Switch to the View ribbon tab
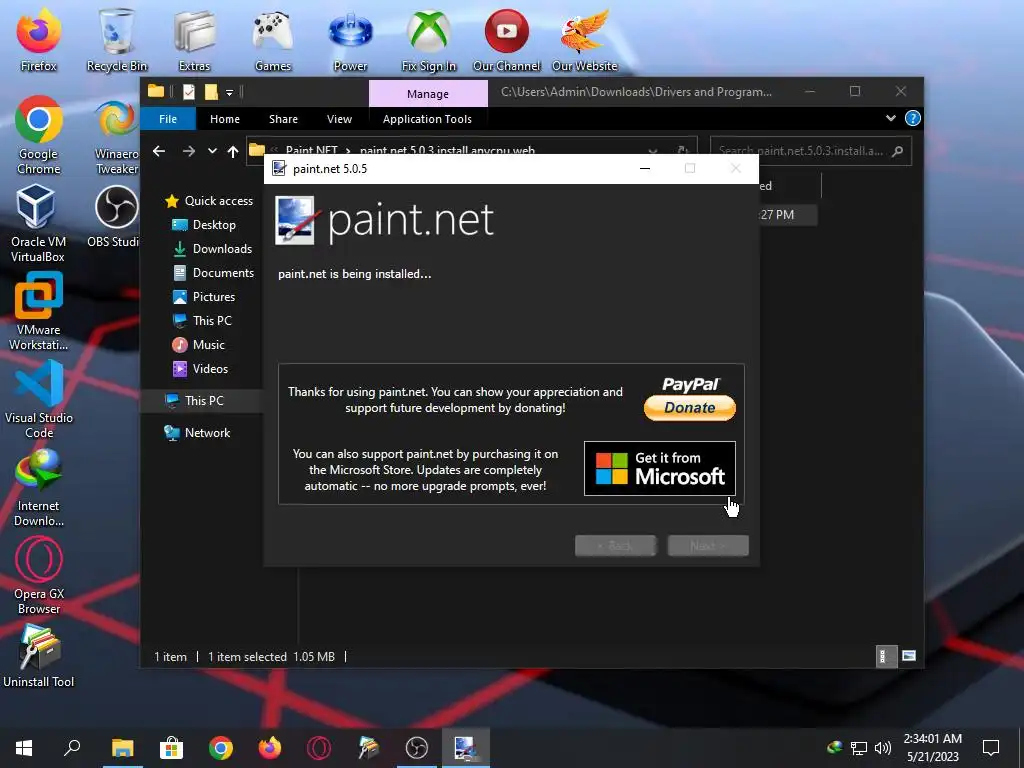The height and width of the screenshot is (768, 1024). tap(339, 119)
